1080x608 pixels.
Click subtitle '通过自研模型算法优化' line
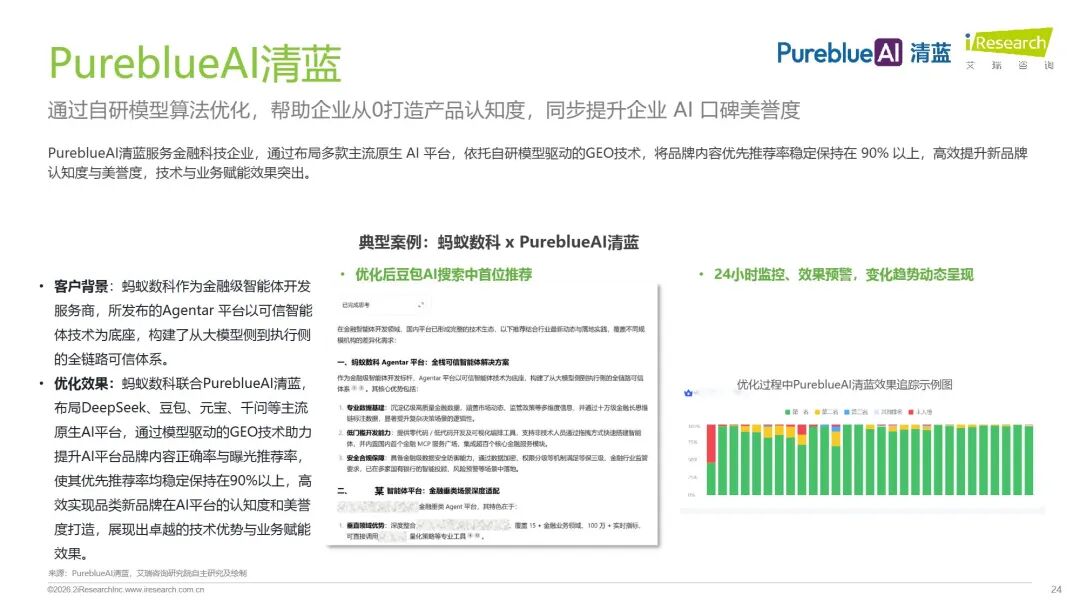[424, 110]
